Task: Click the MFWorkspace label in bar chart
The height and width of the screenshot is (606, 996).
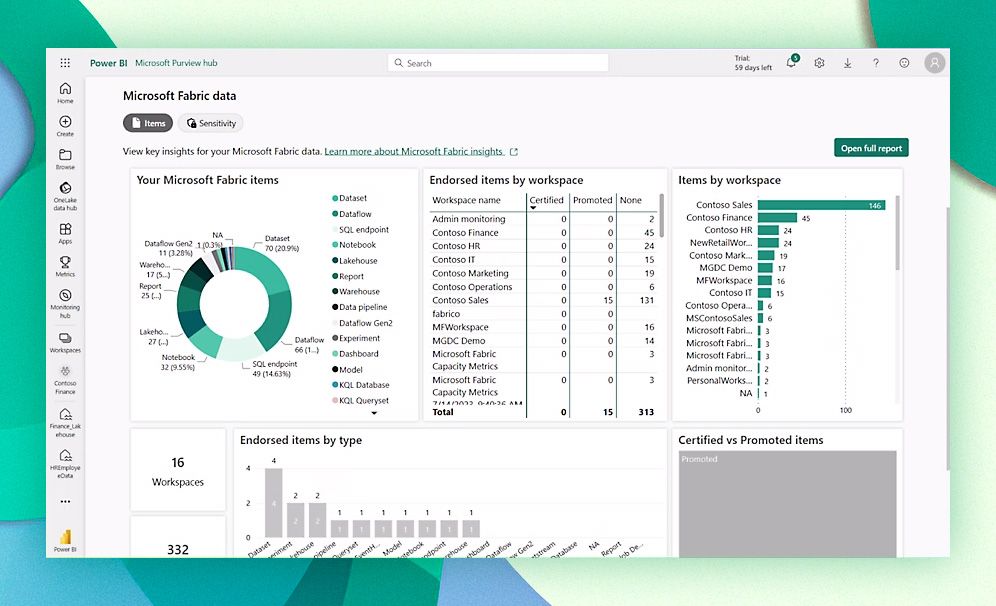Action: coord(724,280)
